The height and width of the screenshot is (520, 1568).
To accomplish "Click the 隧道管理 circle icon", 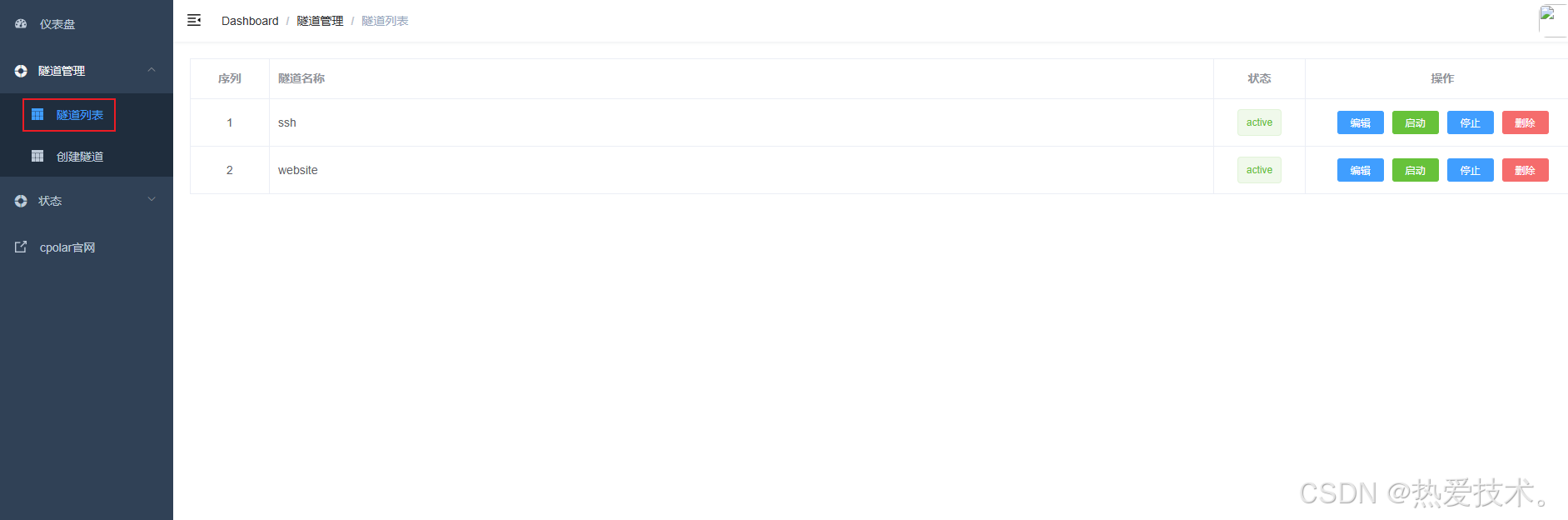I will (21, 71).
